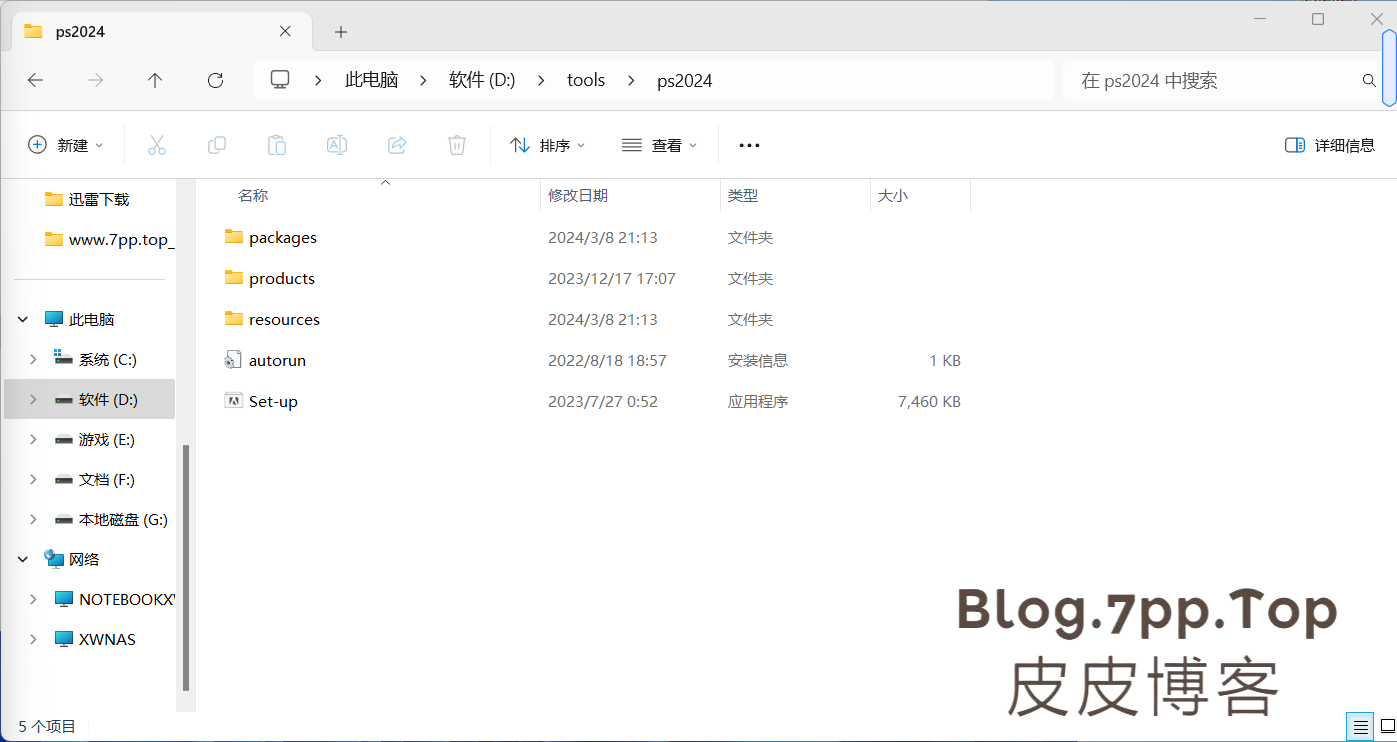Select the products folder icon

[234, 278]
